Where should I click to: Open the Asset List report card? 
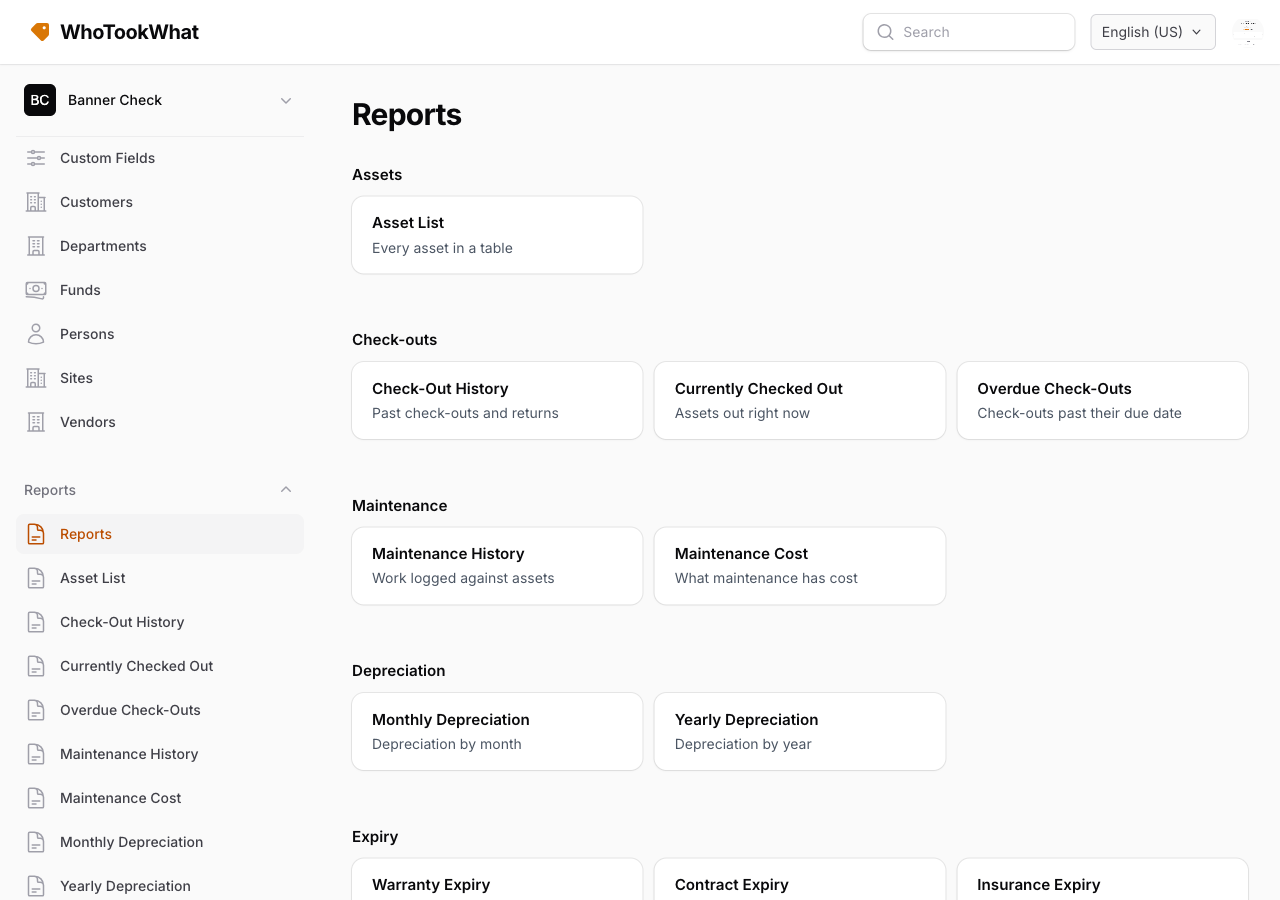(x=497, y=235)
